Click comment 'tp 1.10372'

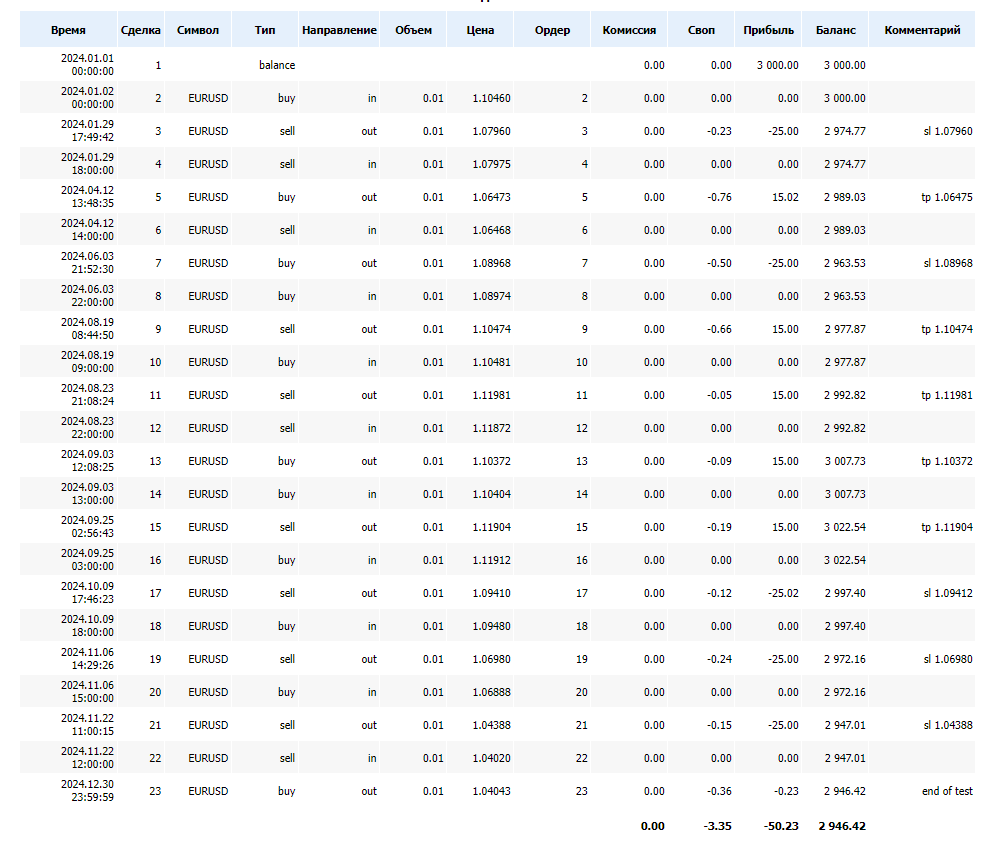coord(946,461)
